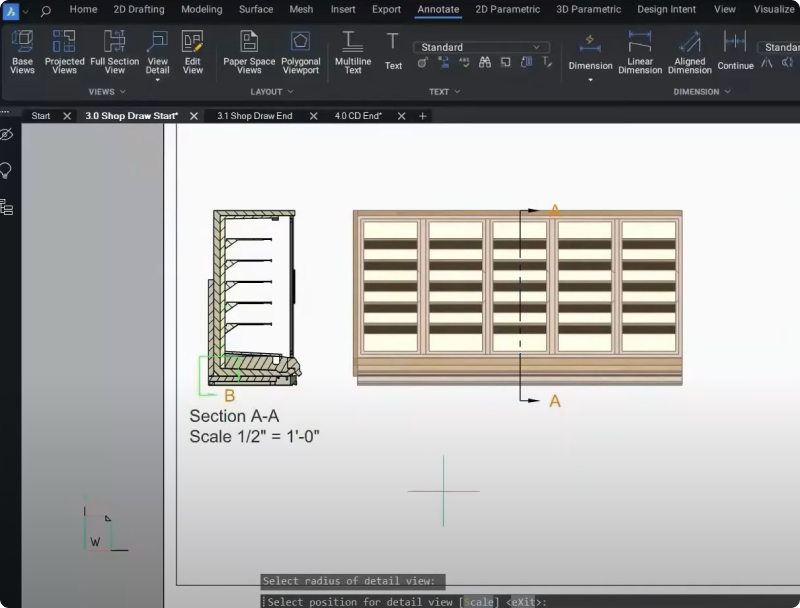The width and height of the screenshot is (800, 608).
Task: Add a new drawing tab with plus
Action: click(422, 116)
